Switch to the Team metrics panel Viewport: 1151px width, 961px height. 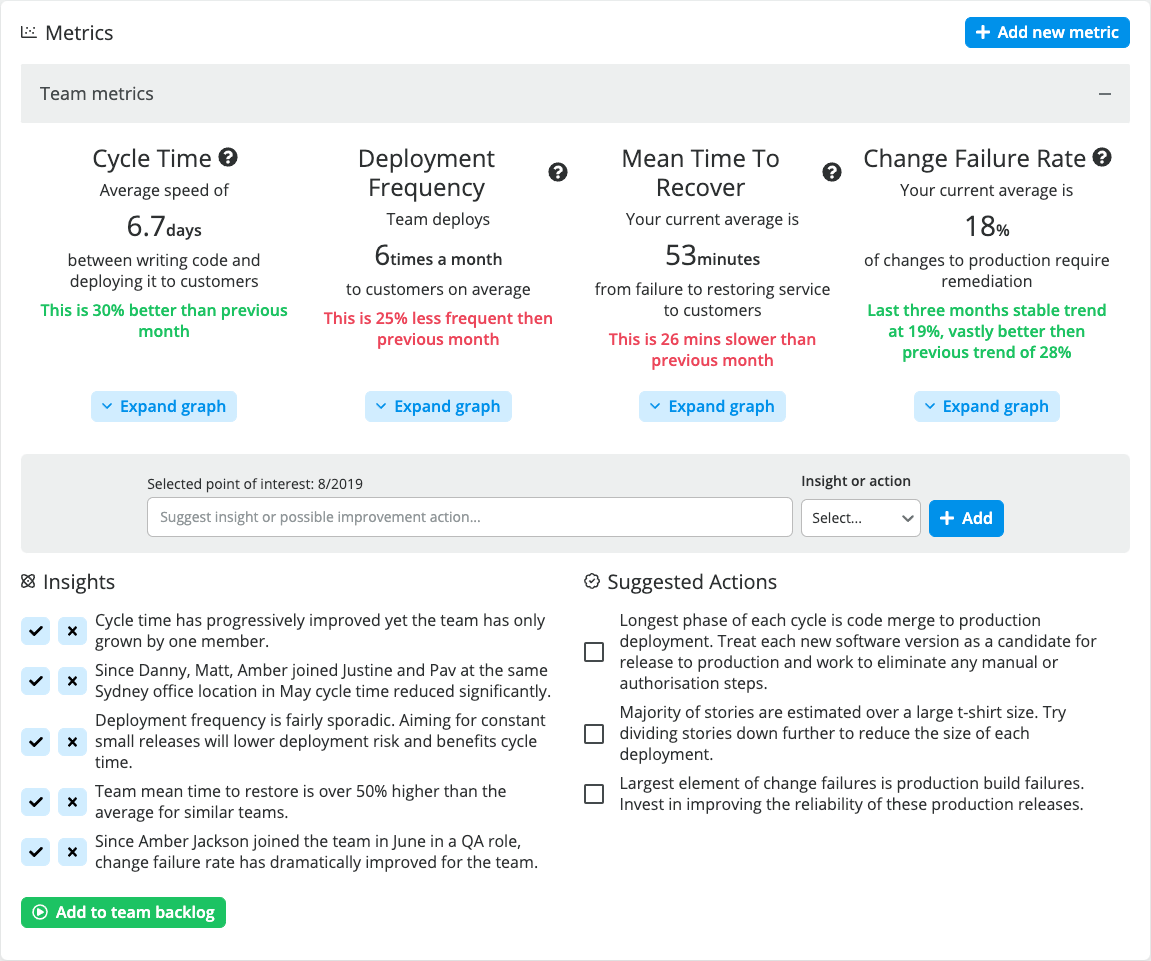(x=96, y=93)
